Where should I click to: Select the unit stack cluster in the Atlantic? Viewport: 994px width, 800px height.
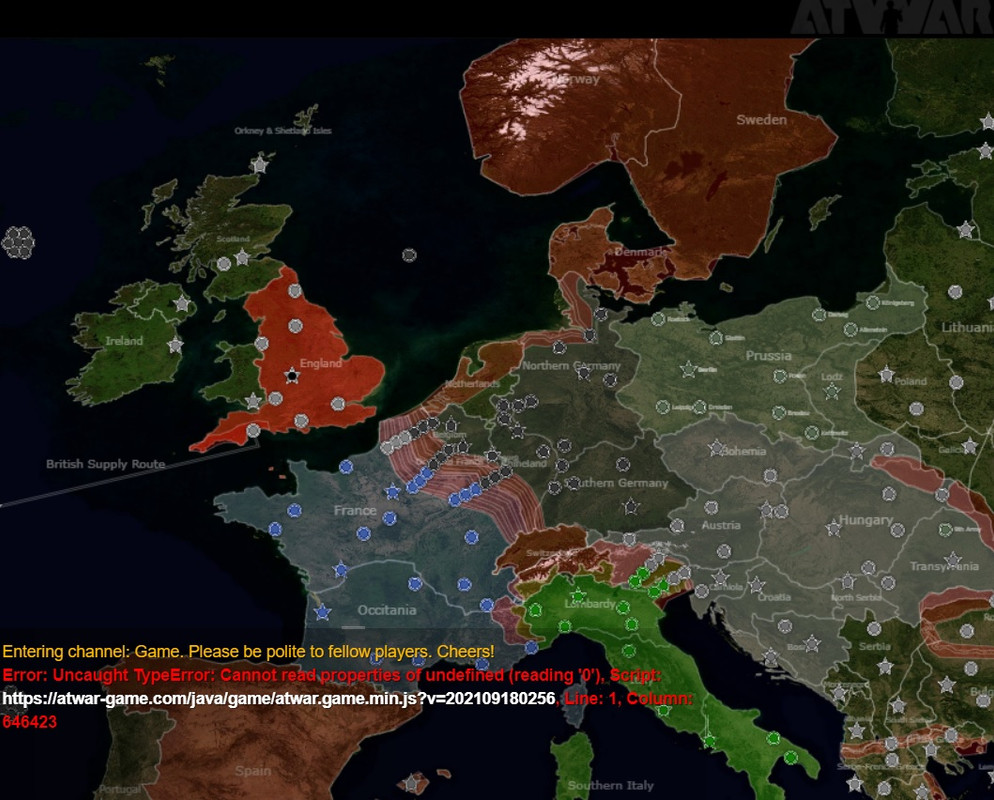point(18,242)
